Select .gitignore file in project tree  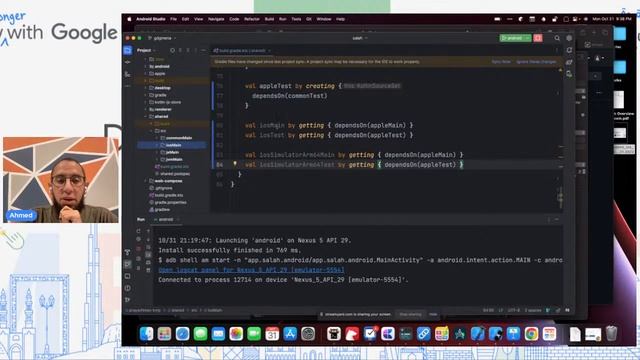pyautogui.click(x=161, y=188)
